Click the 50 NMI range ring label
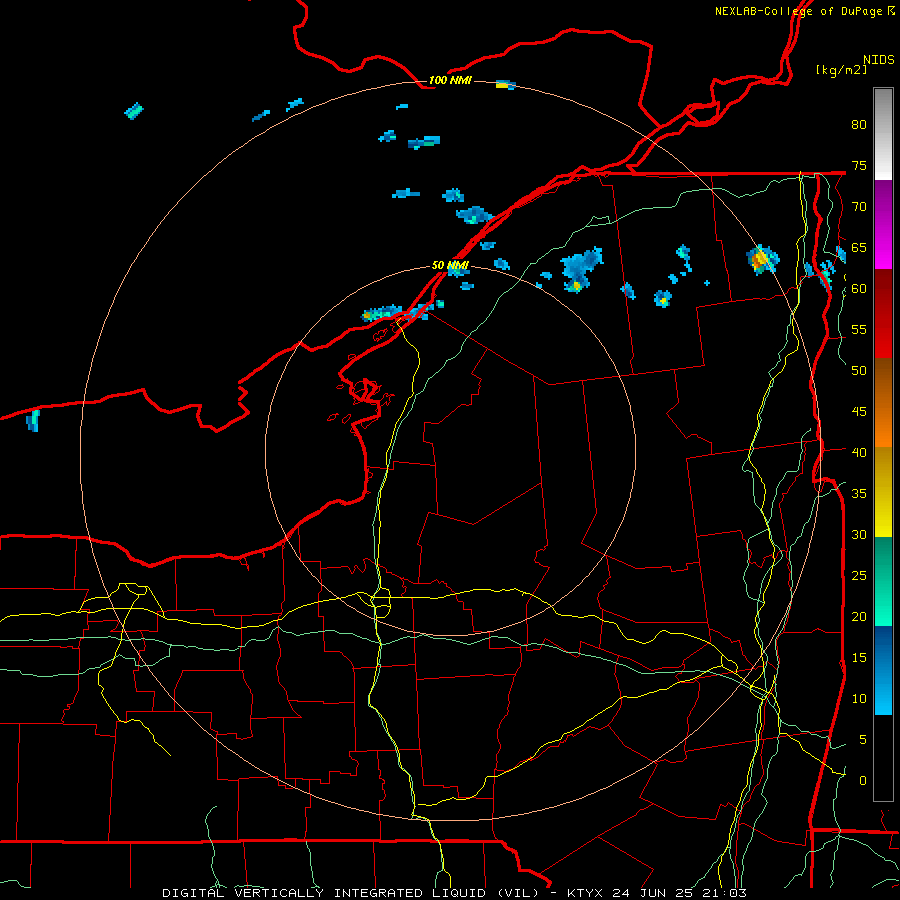The image size is (900, 900). point(450,265)
